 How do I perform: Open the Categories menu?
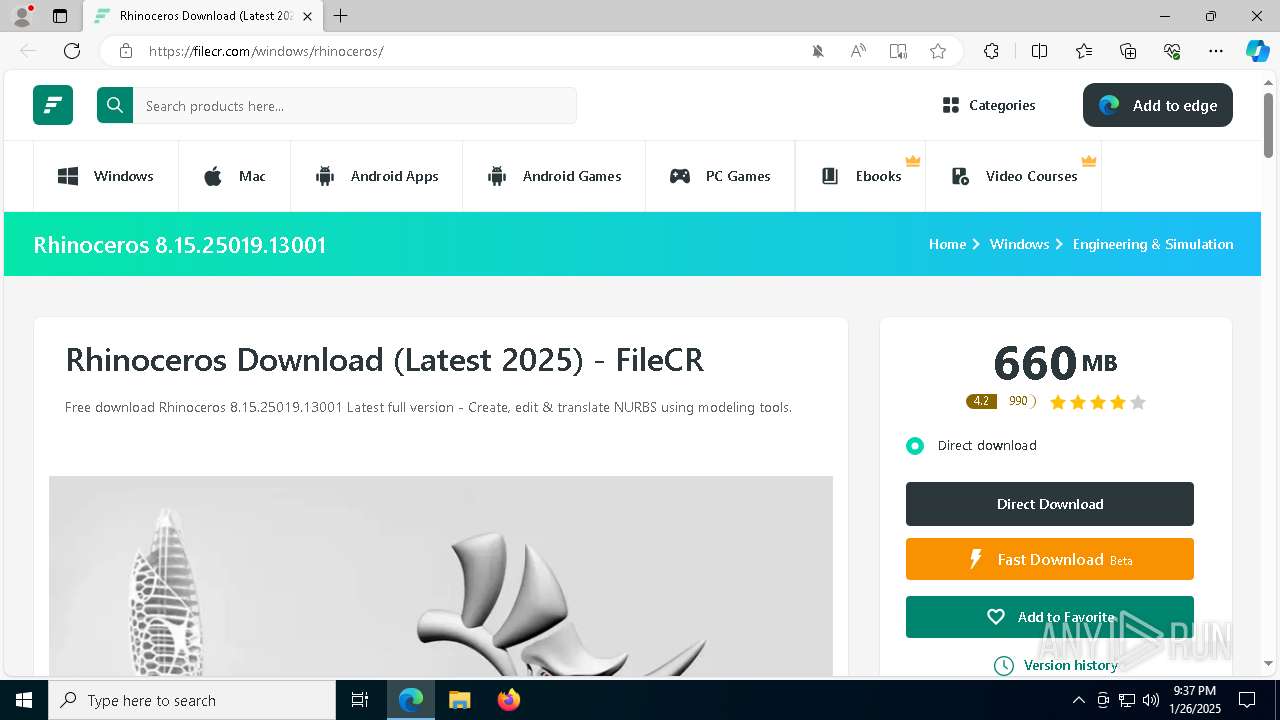(989, 105)
